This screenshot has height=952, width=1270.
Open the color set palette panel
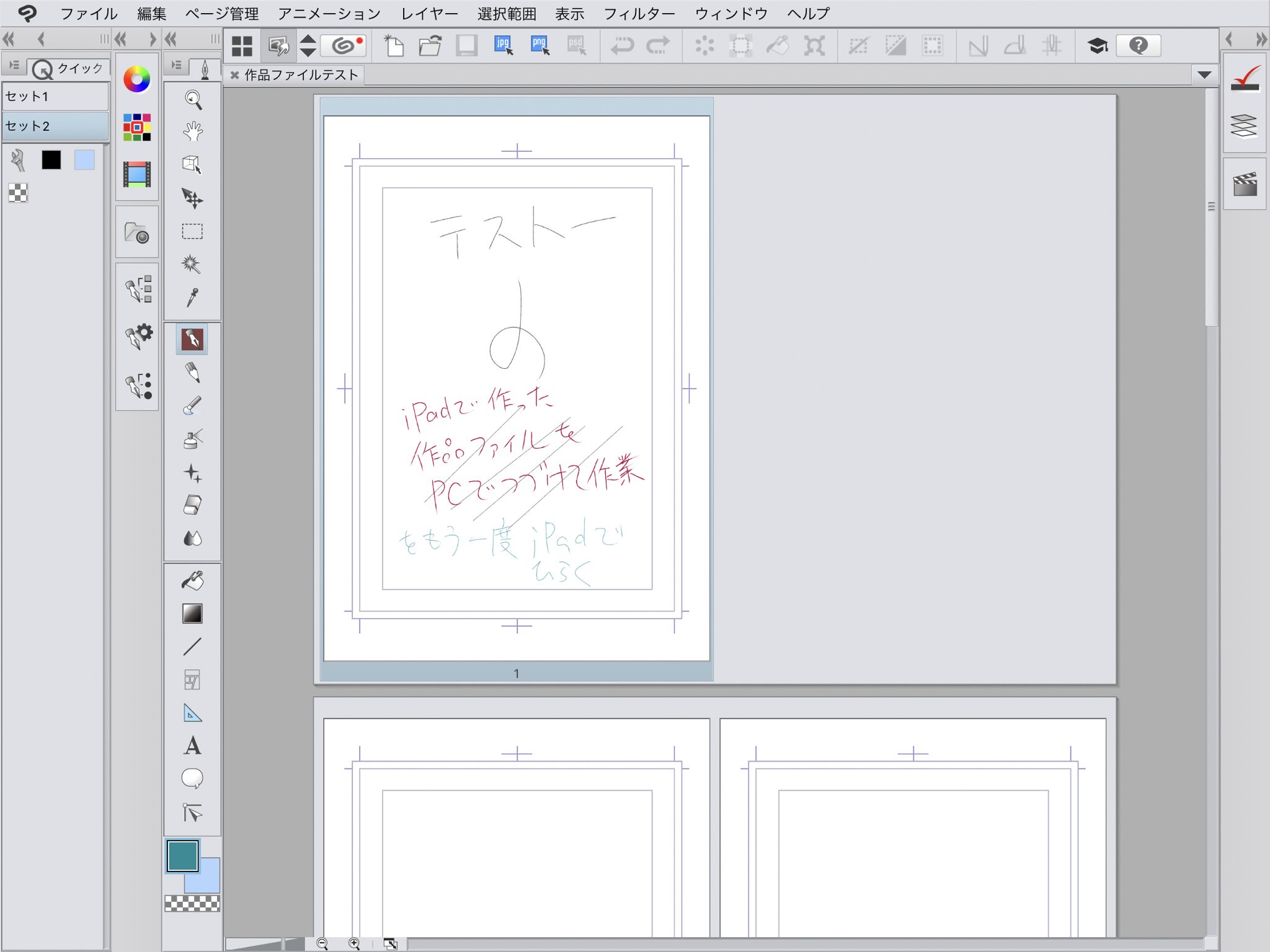point(137,127)
